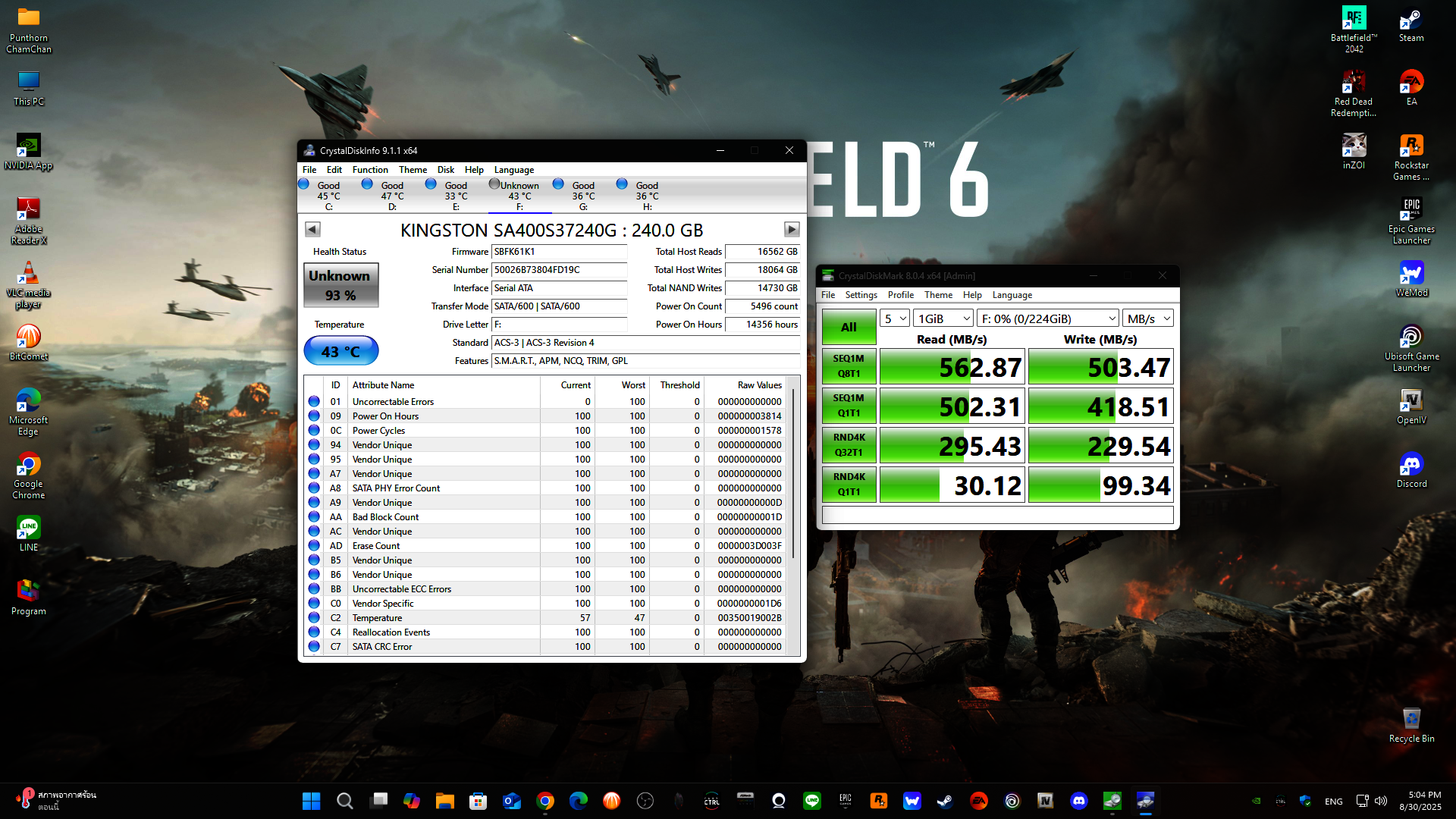Open File Explorer from the taskbar
Viewport: 1456px width, 819px height.
click(x=444, y=801)
